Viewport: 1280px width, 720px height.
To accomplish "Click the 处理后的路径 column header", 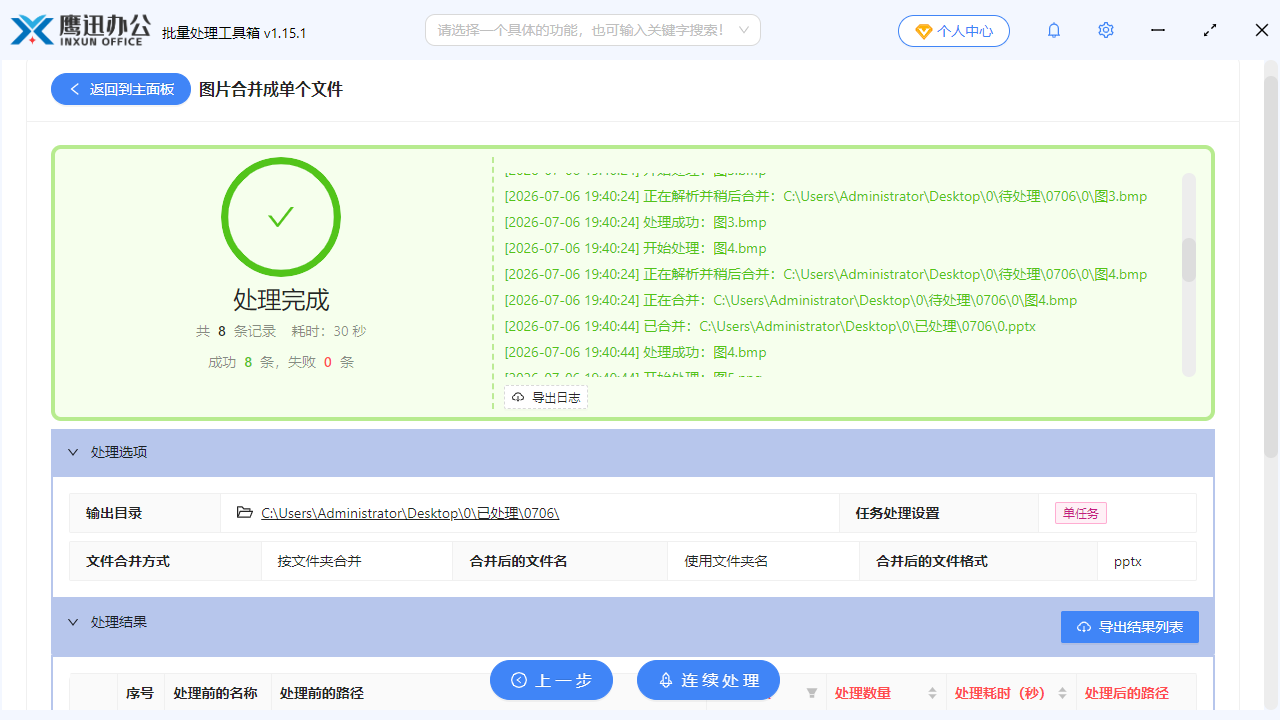I will coord(1127,693).
